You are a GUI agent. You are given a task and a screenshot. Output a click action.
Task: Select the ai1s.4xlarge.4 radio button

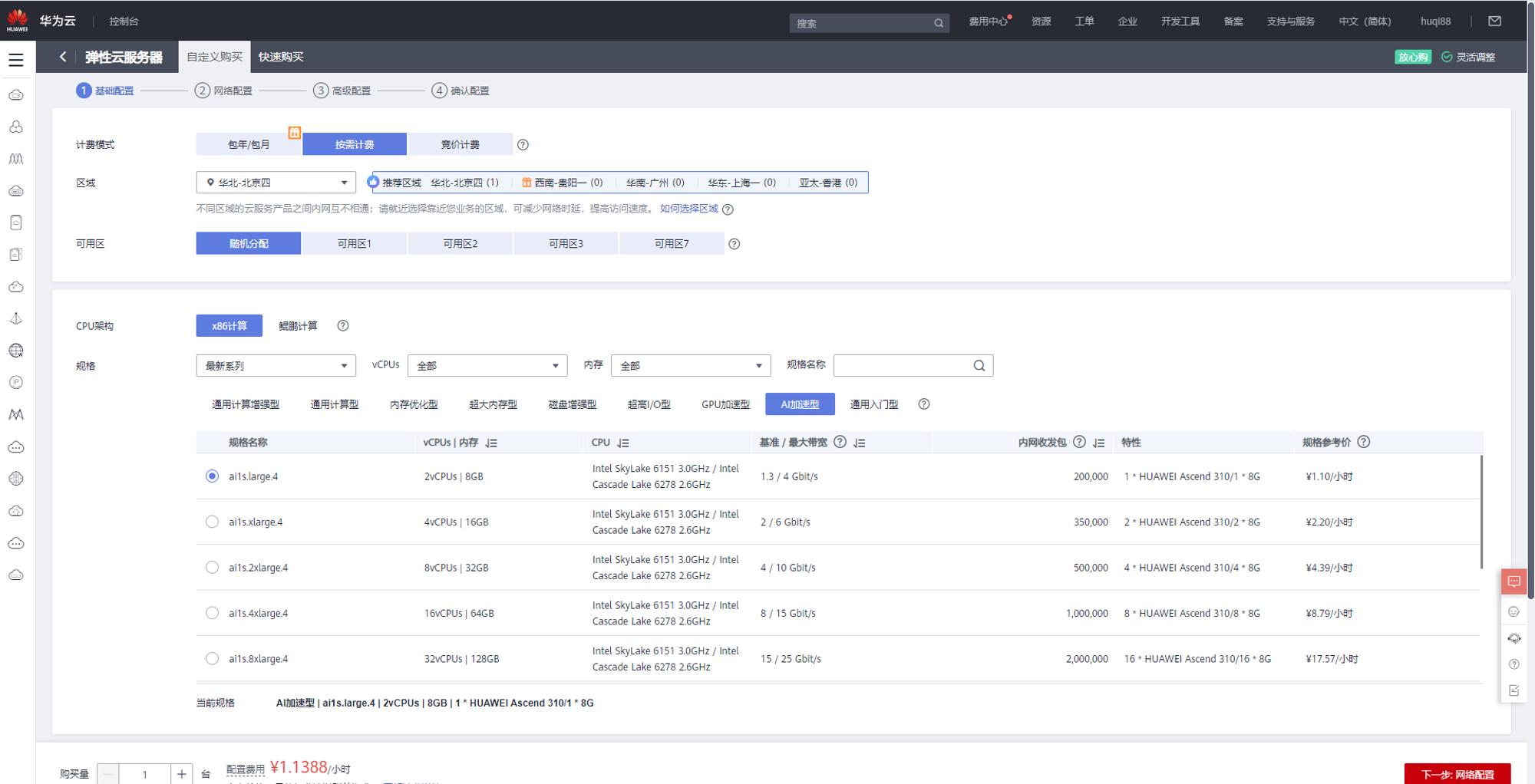click(x=212, y=613)
